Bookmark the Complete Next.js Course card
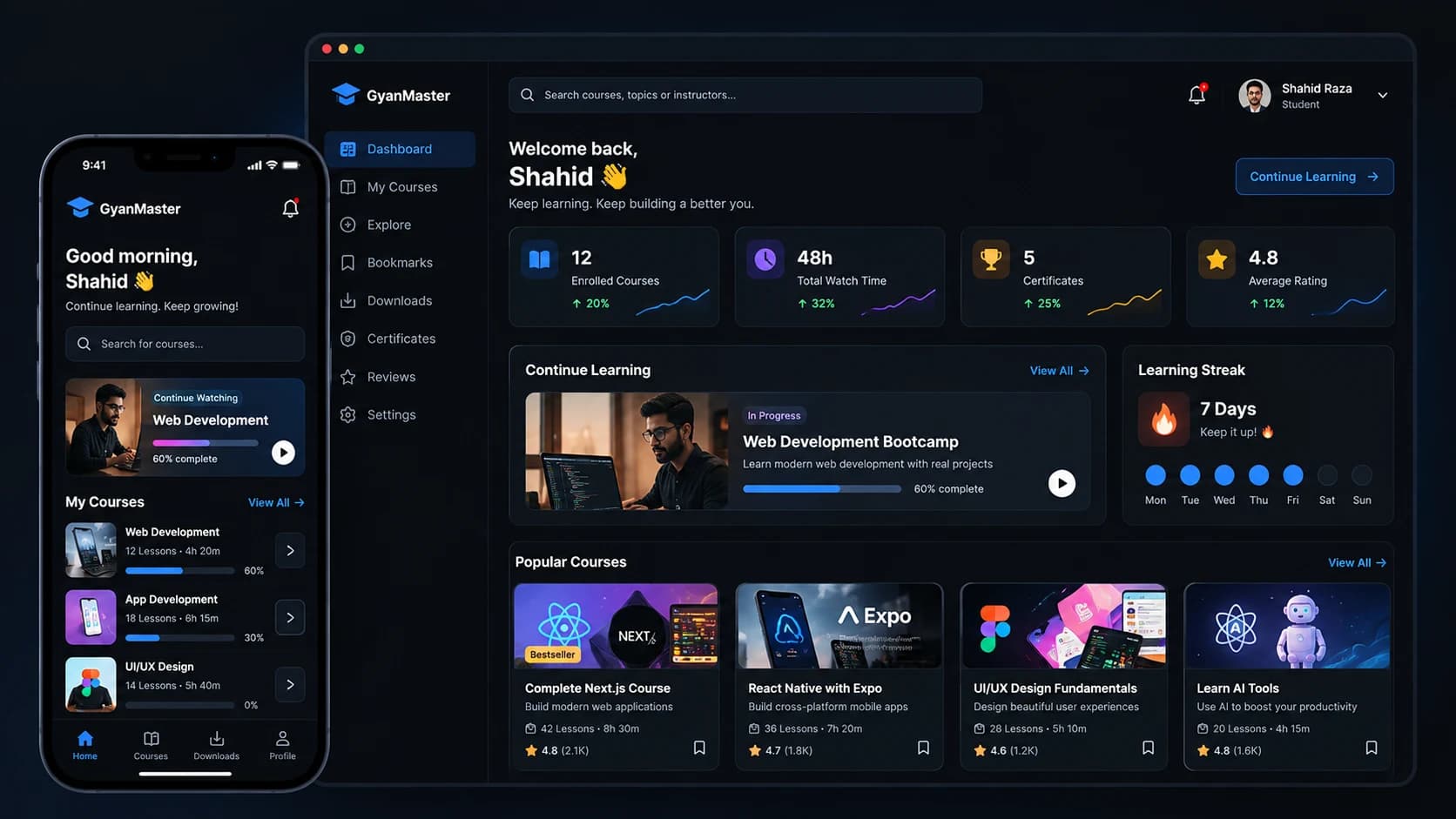 [x=699, y=748]
